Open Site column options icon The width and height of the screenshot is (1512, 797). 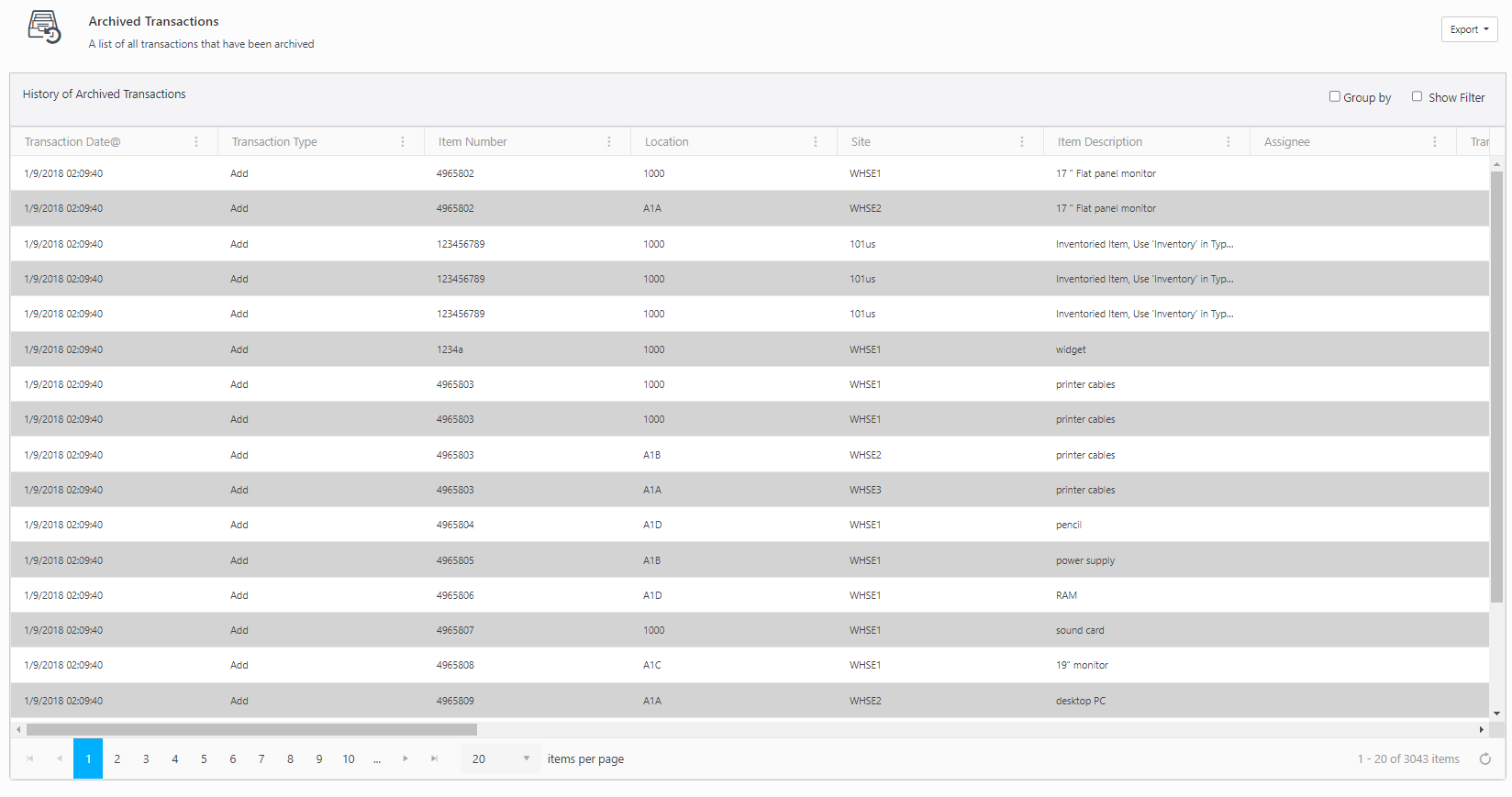coord(1022,142)
